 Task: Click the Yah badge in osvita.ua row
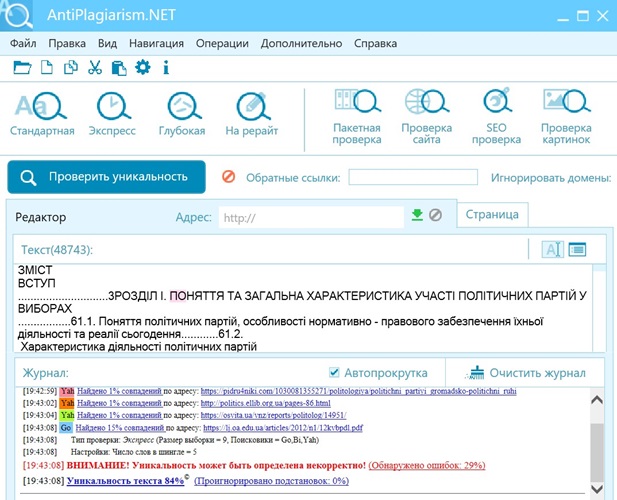pos(67,415)
